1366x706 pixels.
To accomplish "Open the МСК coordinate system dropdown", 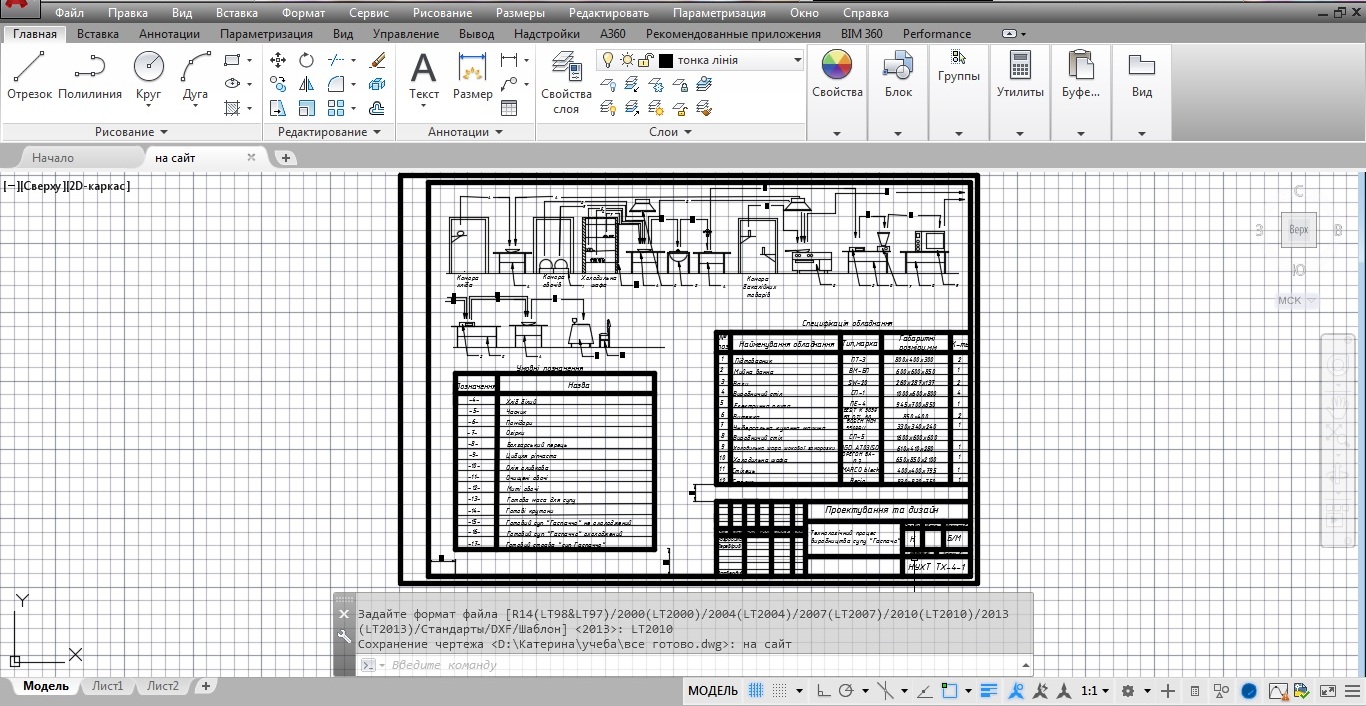I will tap(1297, 300).
